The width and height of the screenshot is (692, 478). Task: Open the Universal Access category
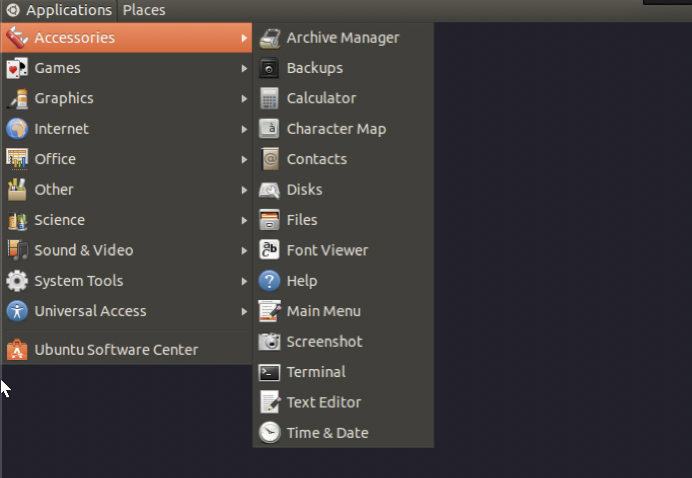pyautogui.click(x=127, y=311)
